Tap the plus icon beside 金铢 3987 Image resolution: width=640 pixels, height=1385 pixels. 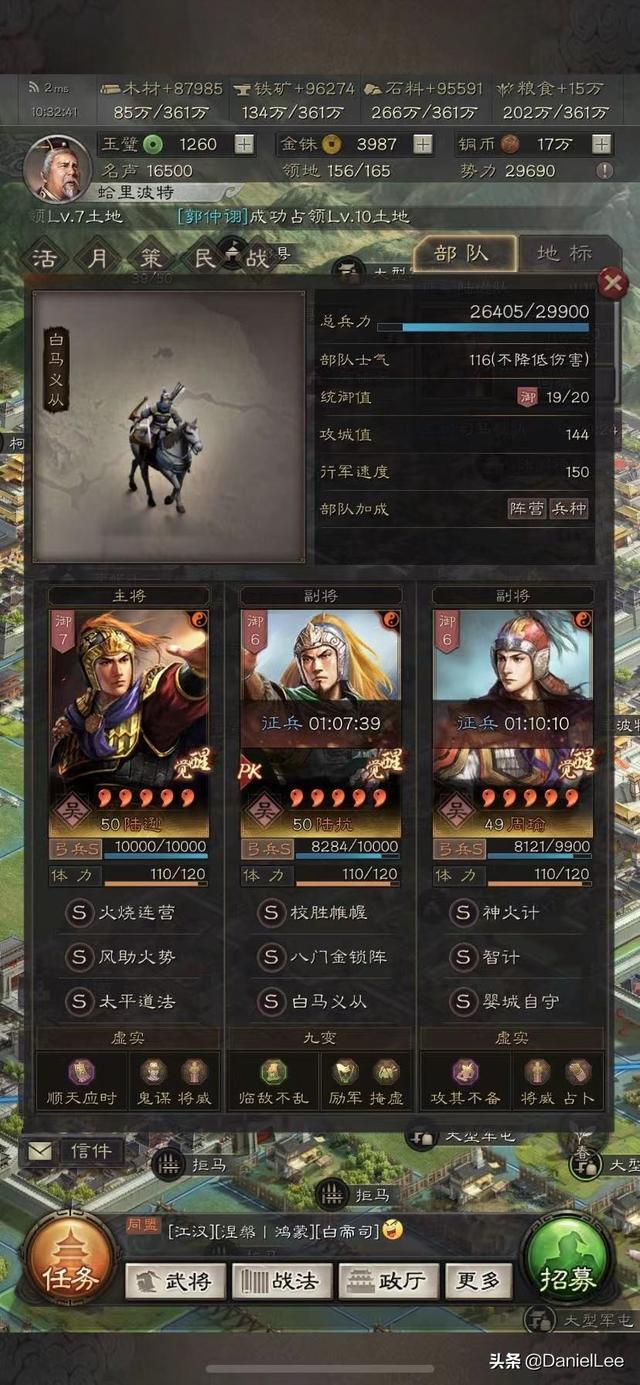423,144
